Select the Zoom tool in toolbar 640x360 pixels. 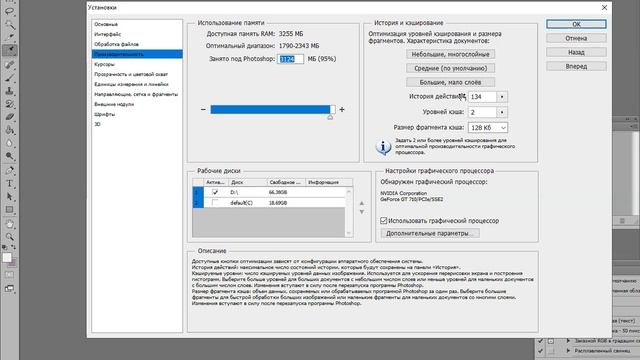9,236
